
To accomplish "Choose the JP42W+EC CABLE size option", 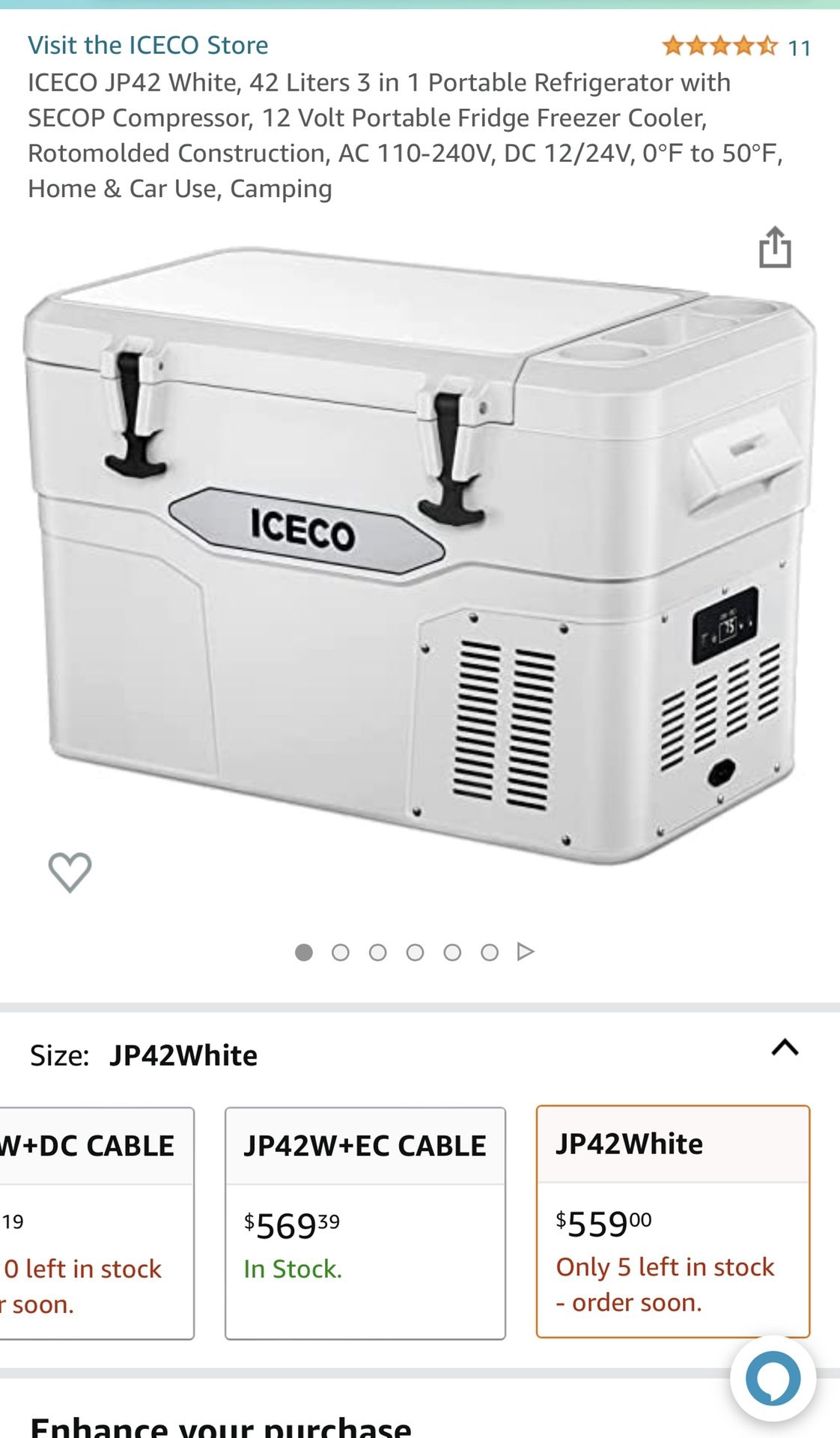I will point(365,1223).
